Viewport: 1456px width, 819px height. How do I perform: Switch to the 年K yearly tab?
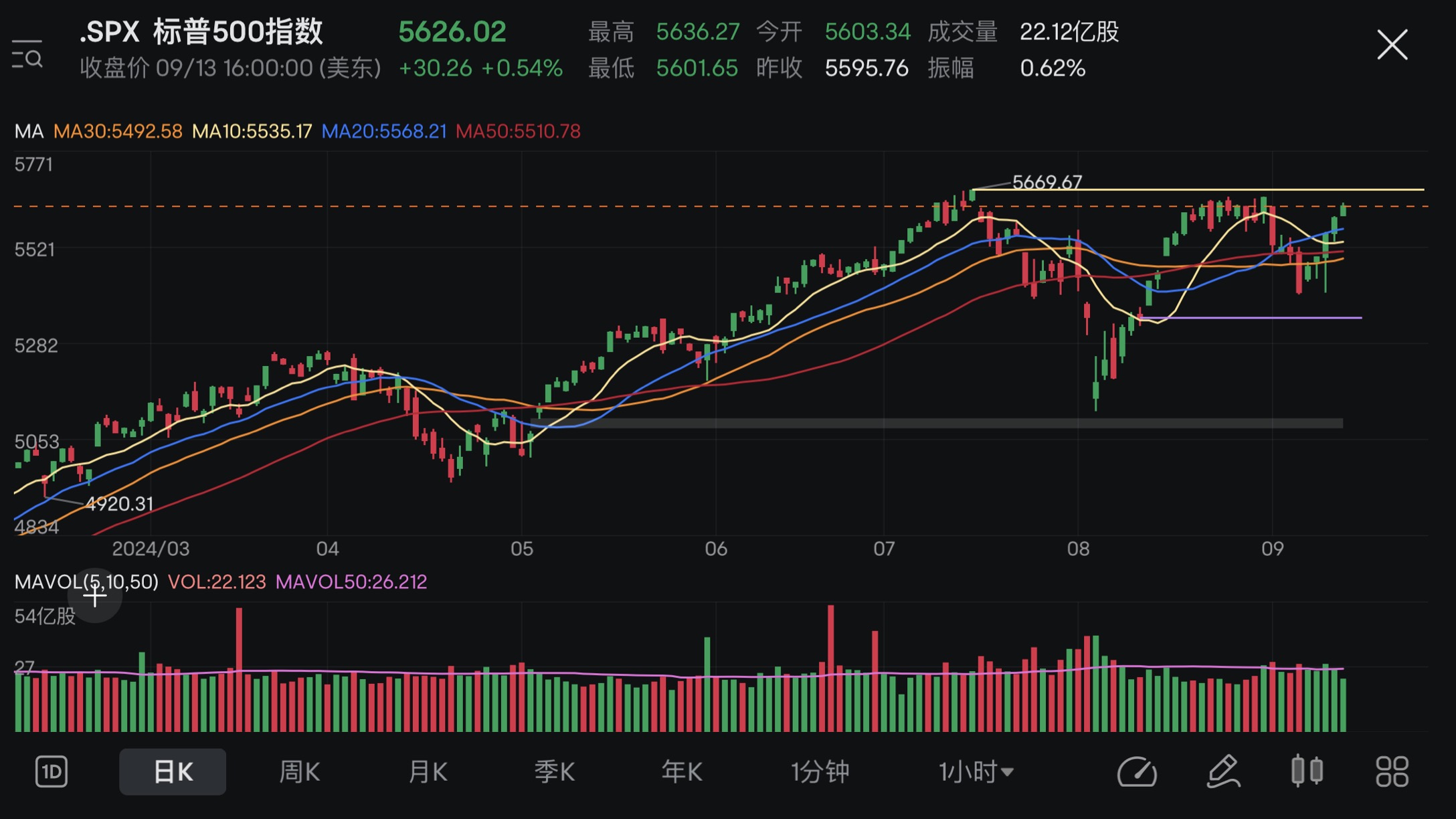682,772
